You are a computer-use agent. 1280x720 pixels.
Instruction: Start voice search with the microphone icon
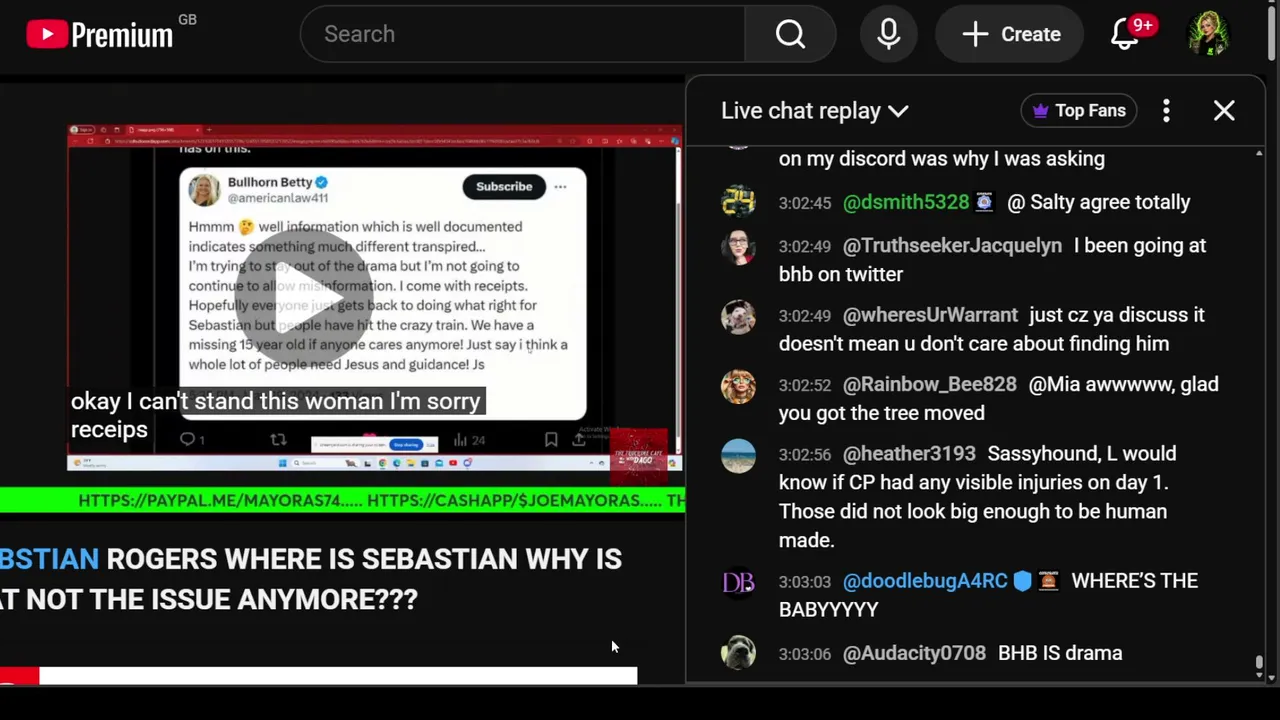pyautogui.click(x=888, y=34)
